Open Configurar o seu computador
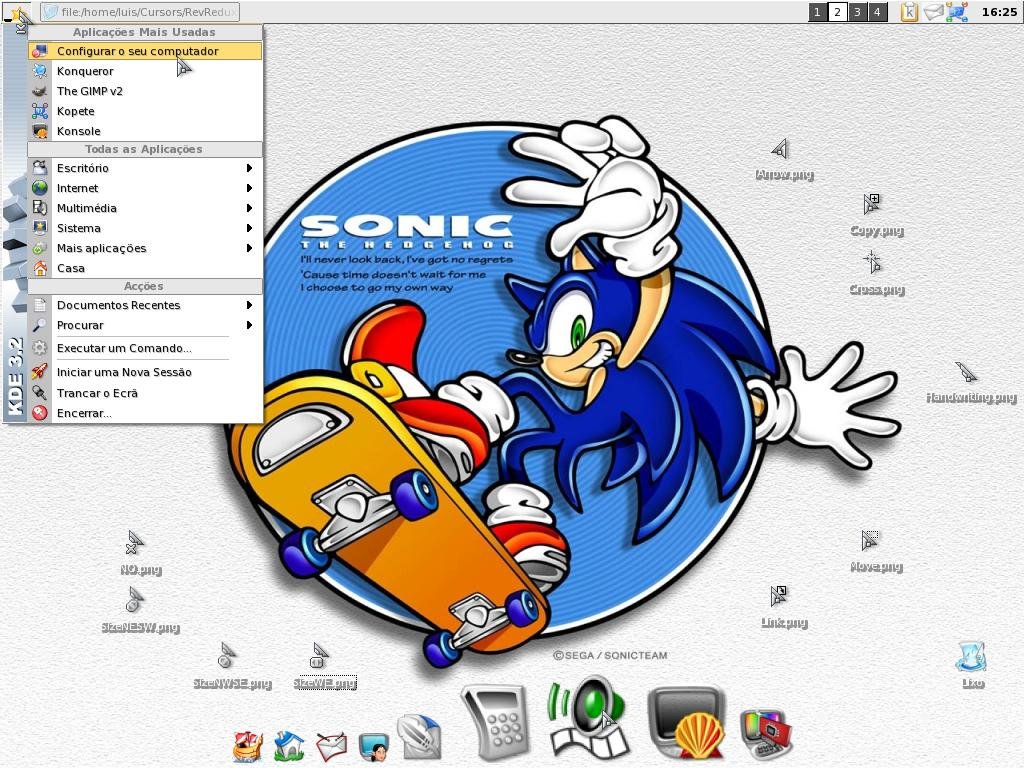Image resolution: width=1024 pixels, height=768 pixels. tap(145, 51)
